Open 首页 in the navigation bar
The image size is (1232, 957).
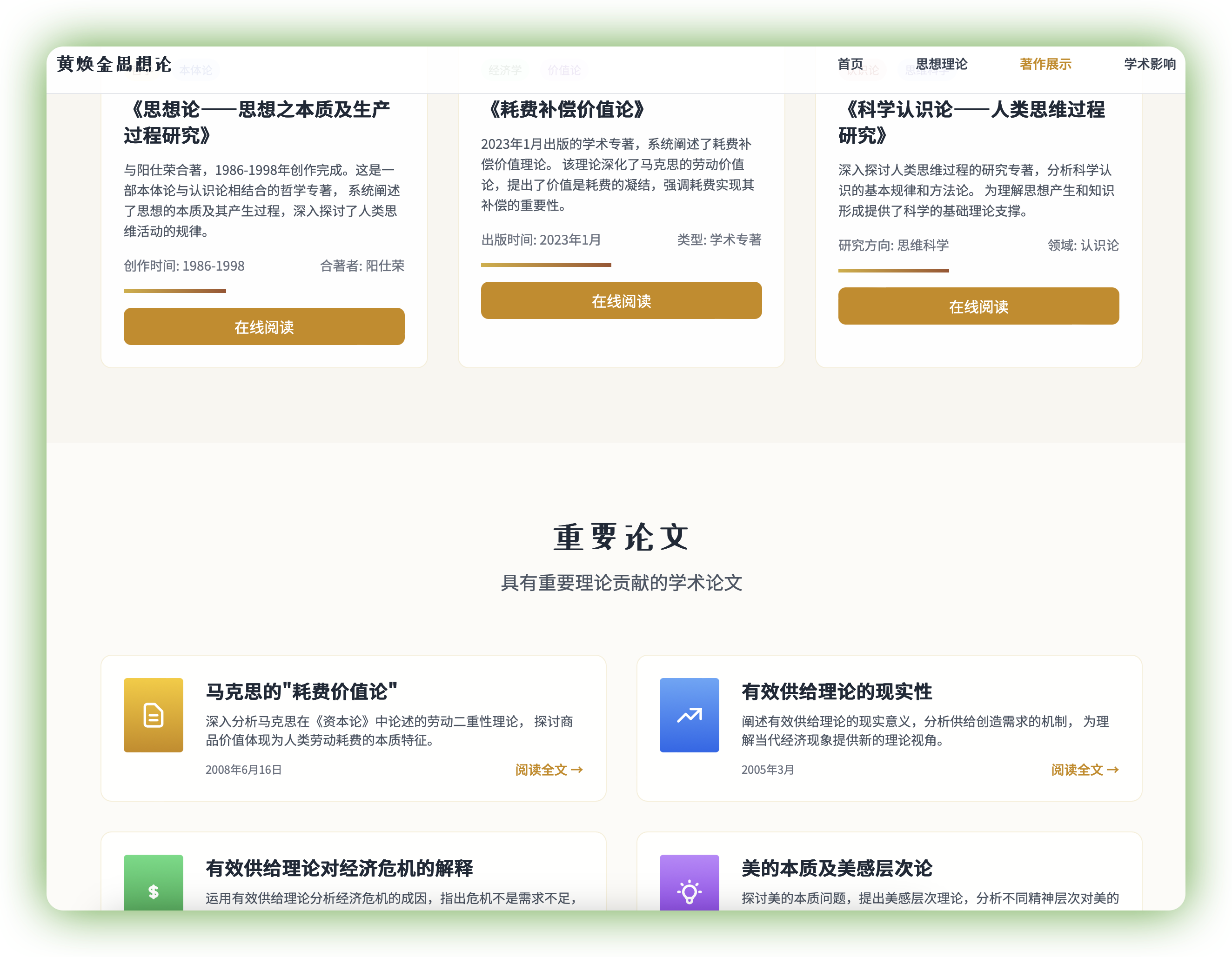(850, 64)
